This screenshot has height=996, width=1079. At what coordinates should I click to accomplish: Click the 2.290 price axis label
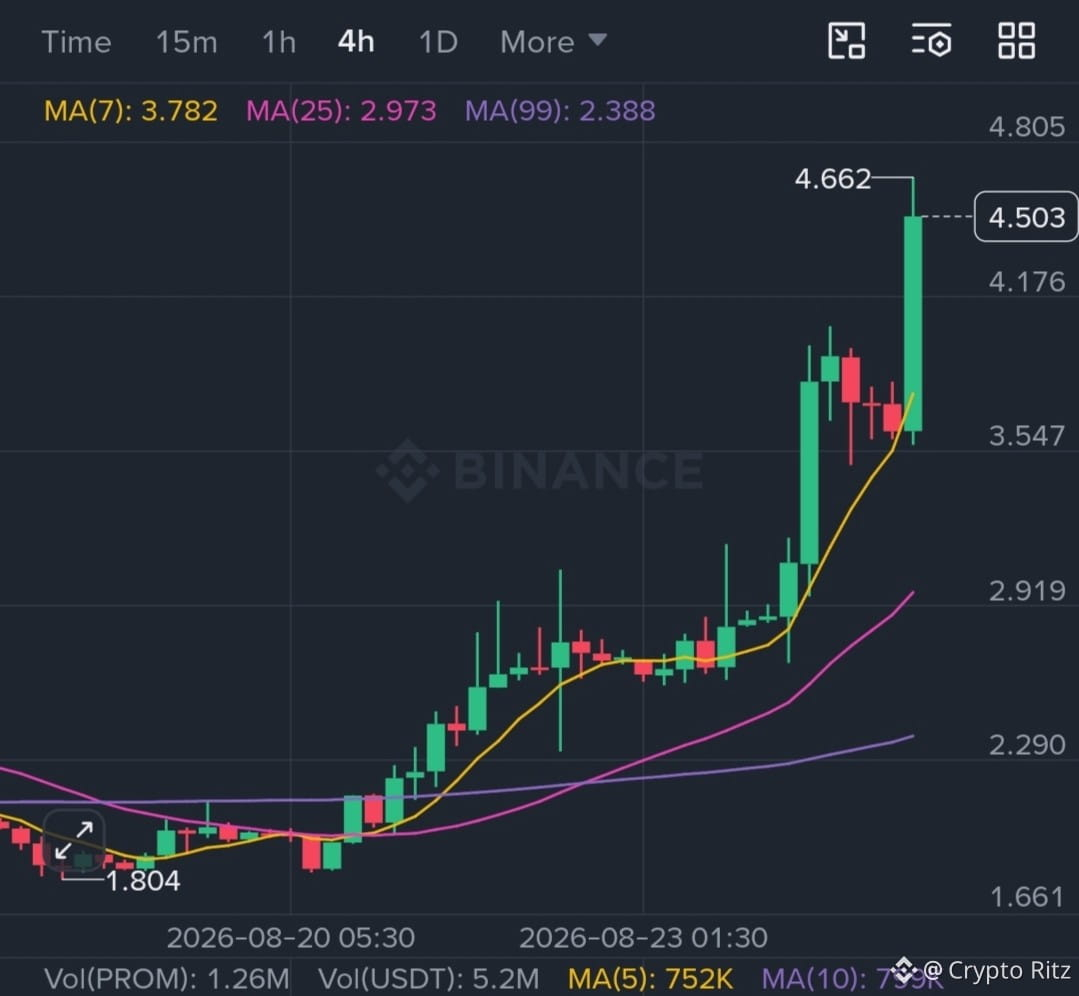pyautogui.click(x=1027, y=745)
